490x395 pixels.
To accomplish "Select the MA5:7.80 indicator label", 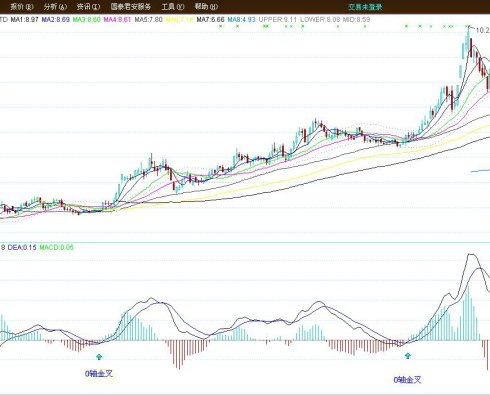I will pyautogui.click(x=148, y=20).
